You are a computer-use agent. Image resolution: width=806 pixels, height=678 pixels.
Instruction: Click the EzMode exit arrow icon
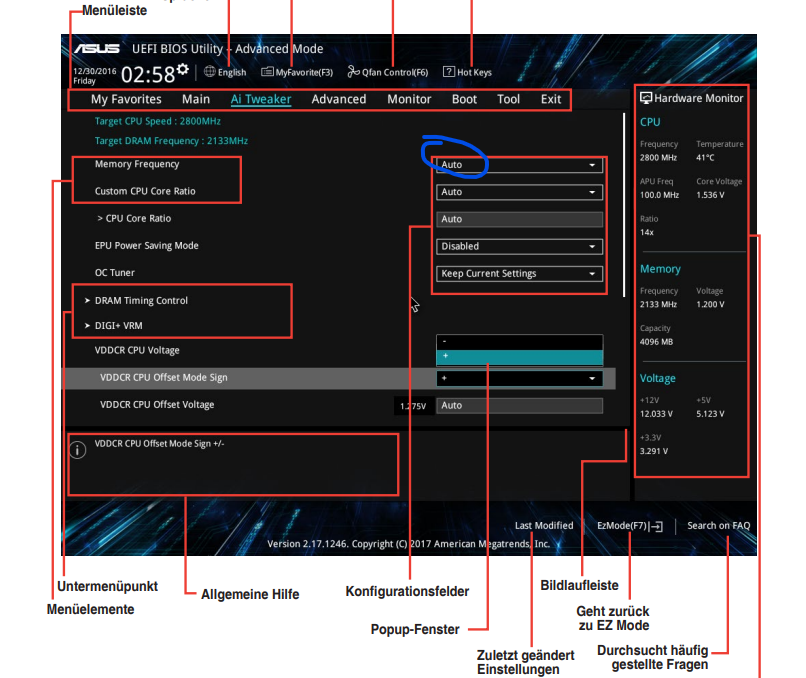tap(656, 526)
